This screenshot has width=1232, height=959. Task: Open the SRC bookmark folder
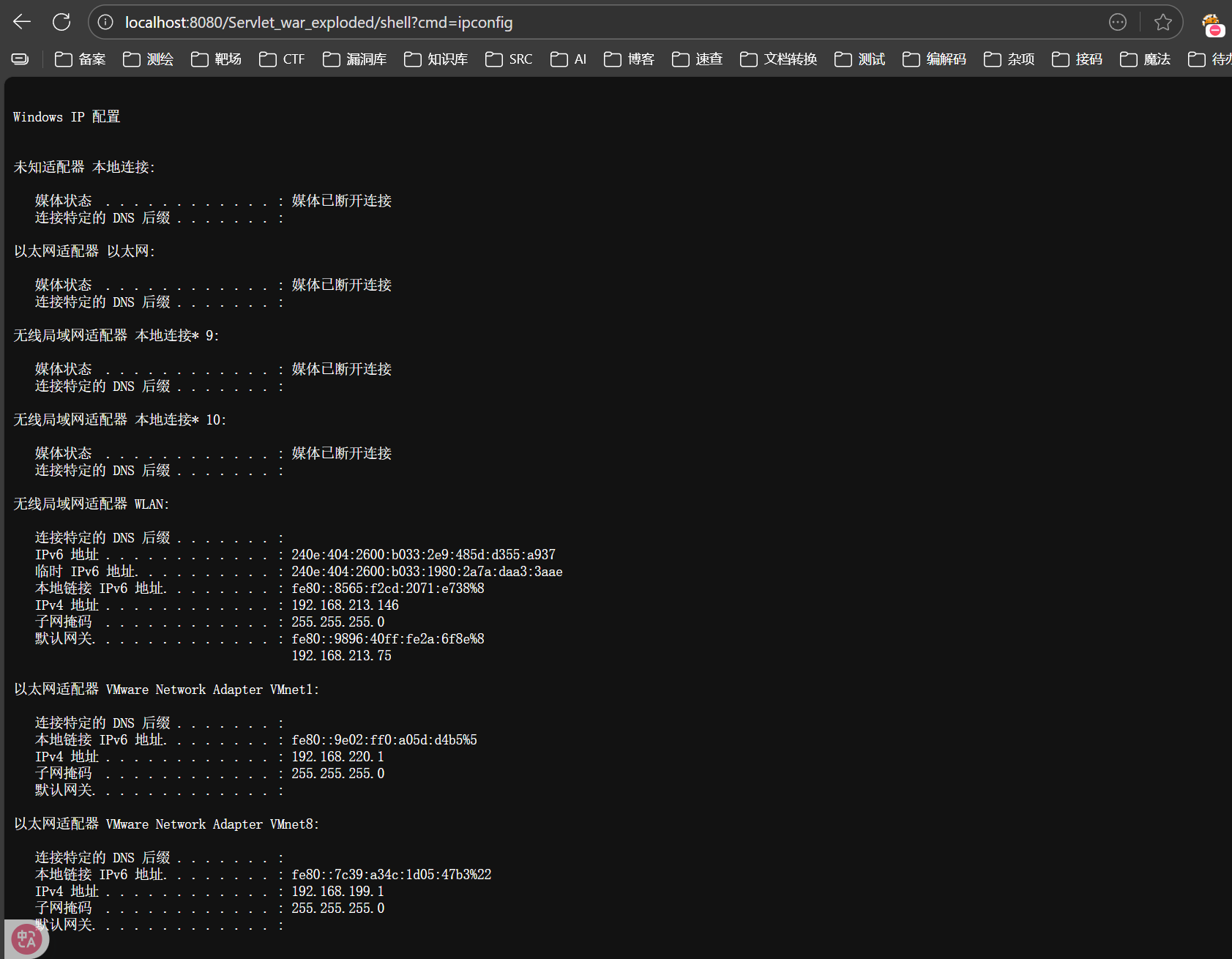(509, 59)
